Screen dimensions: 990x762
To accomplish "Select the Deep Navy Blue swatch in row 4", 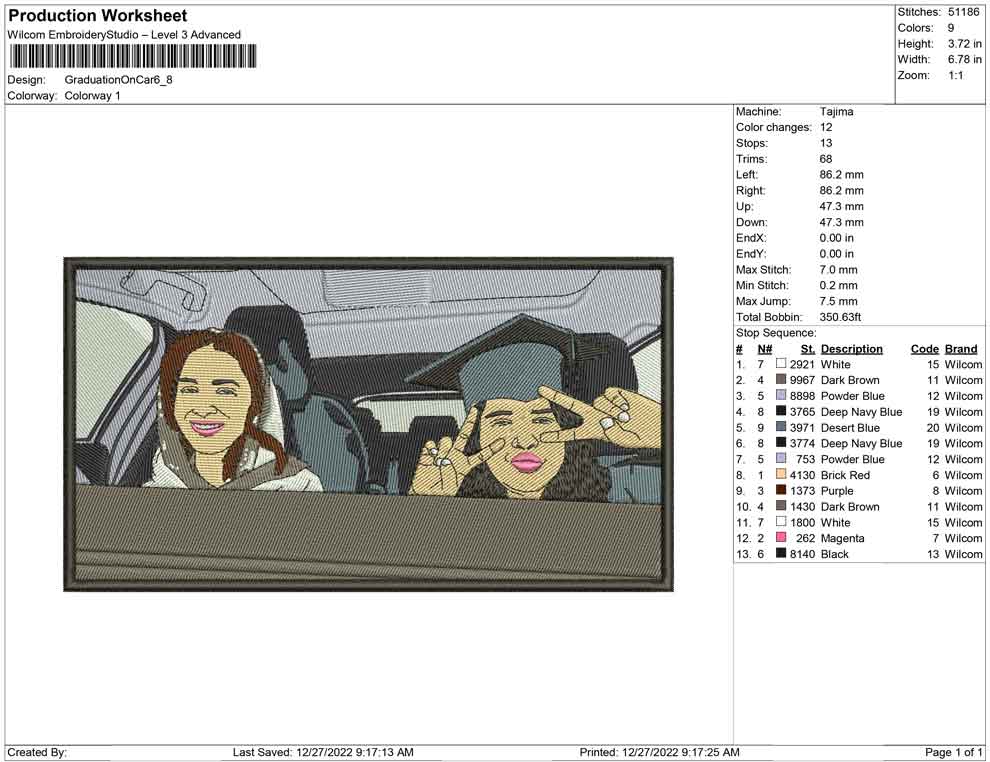I will point(781,411).
